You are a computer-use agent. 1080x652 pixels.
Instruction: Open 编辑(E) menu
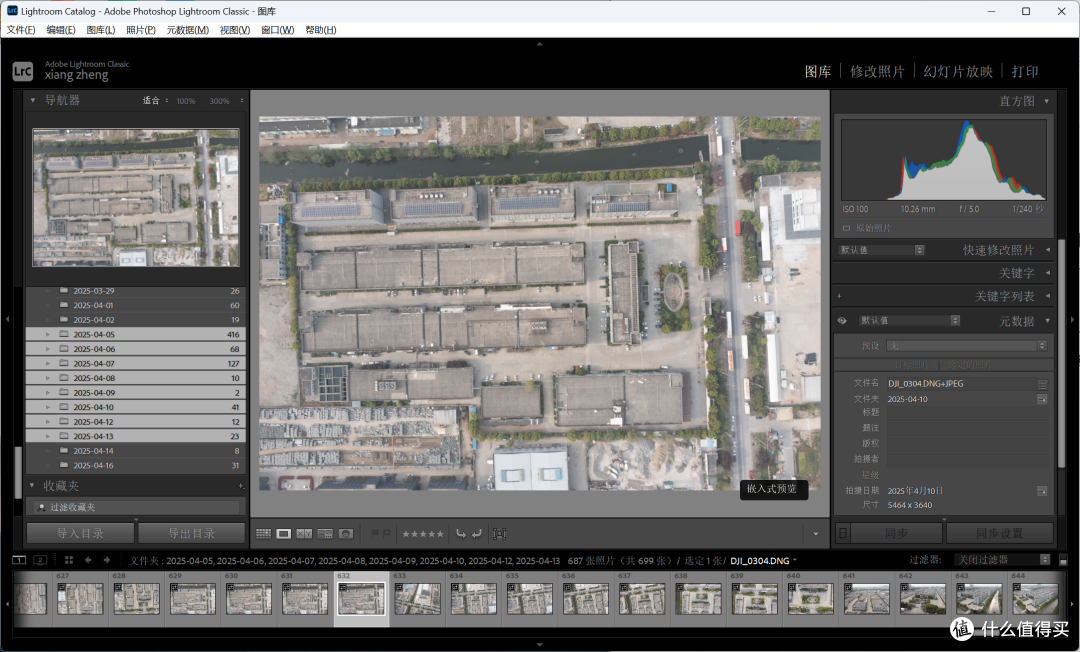[x=61, y=30]
